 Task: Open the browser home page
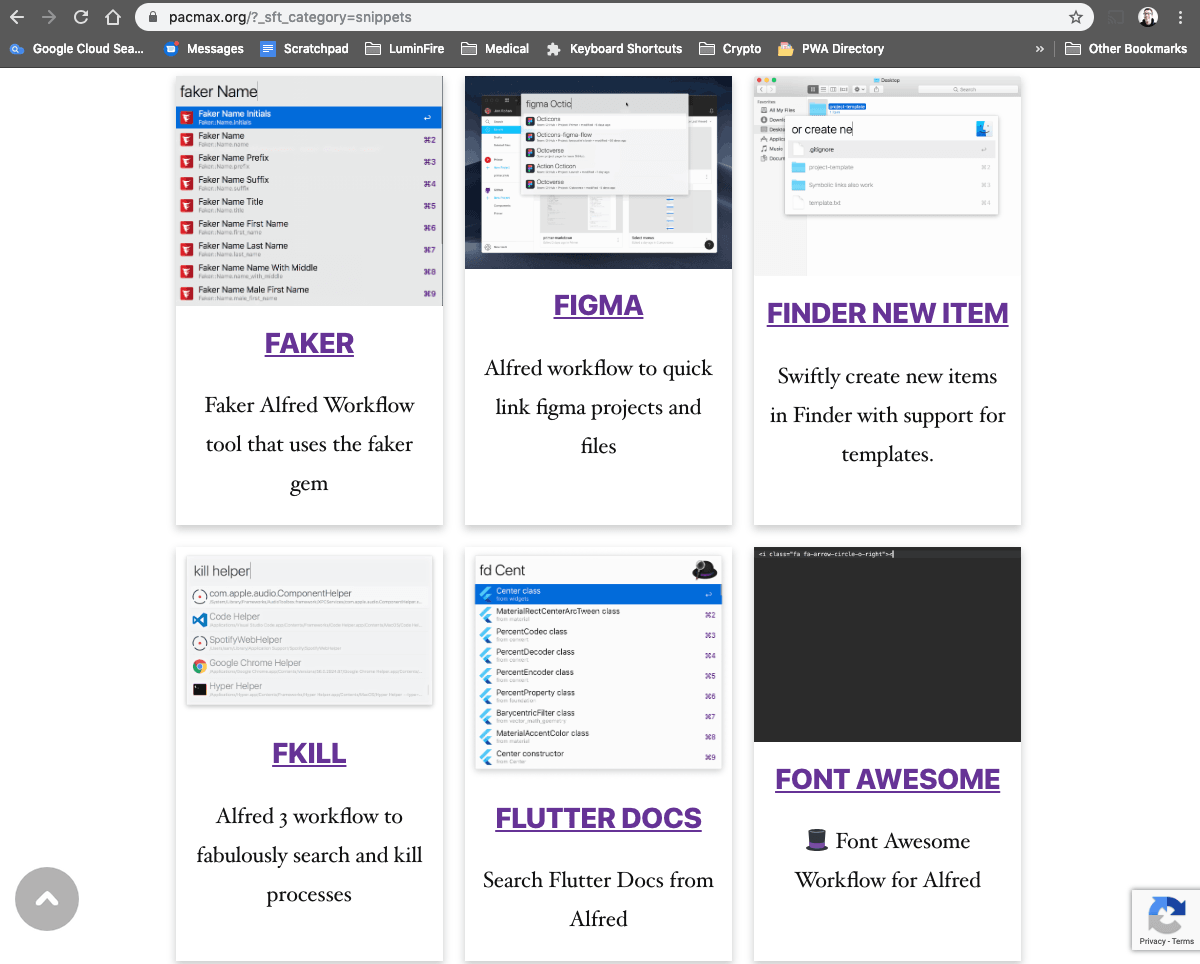[x=113, y=17]
